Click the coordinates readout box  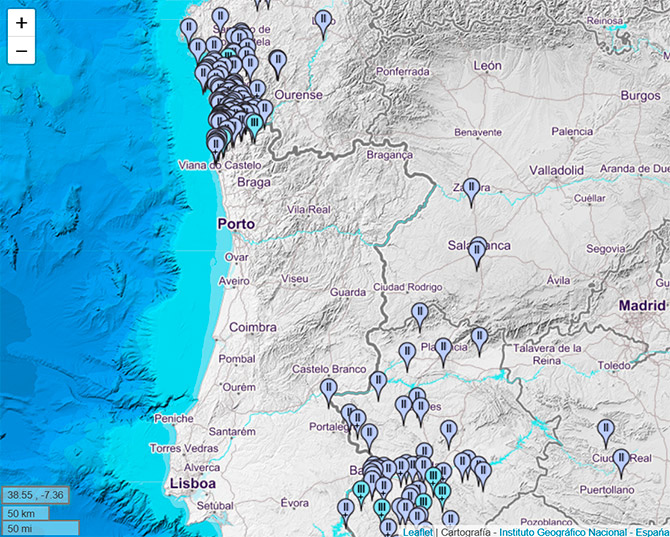point(35,495)
